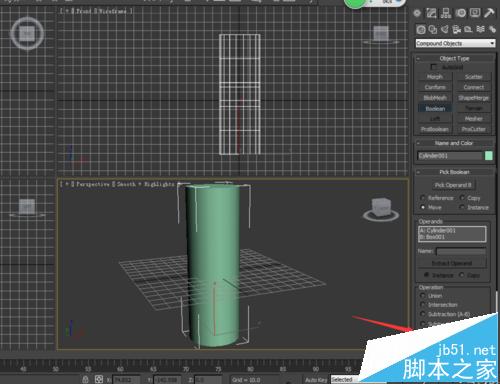Image resolution: width=500 pixels, height=384 pixels.
Task: Choose the Subtraction (A-B) operation
Action: point(423,314)
